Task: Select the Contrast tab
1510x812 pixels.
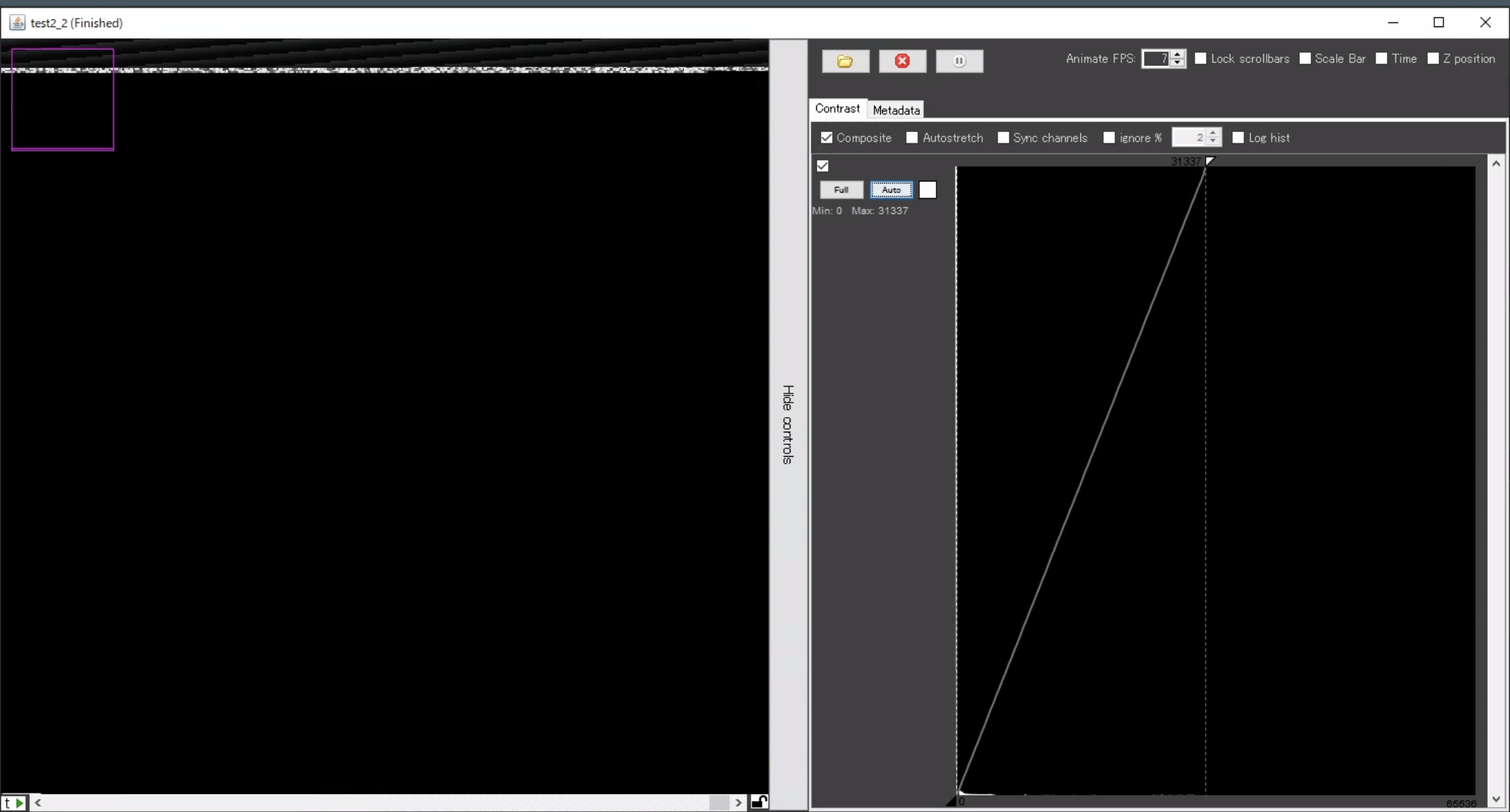Action: coord(838,109)
